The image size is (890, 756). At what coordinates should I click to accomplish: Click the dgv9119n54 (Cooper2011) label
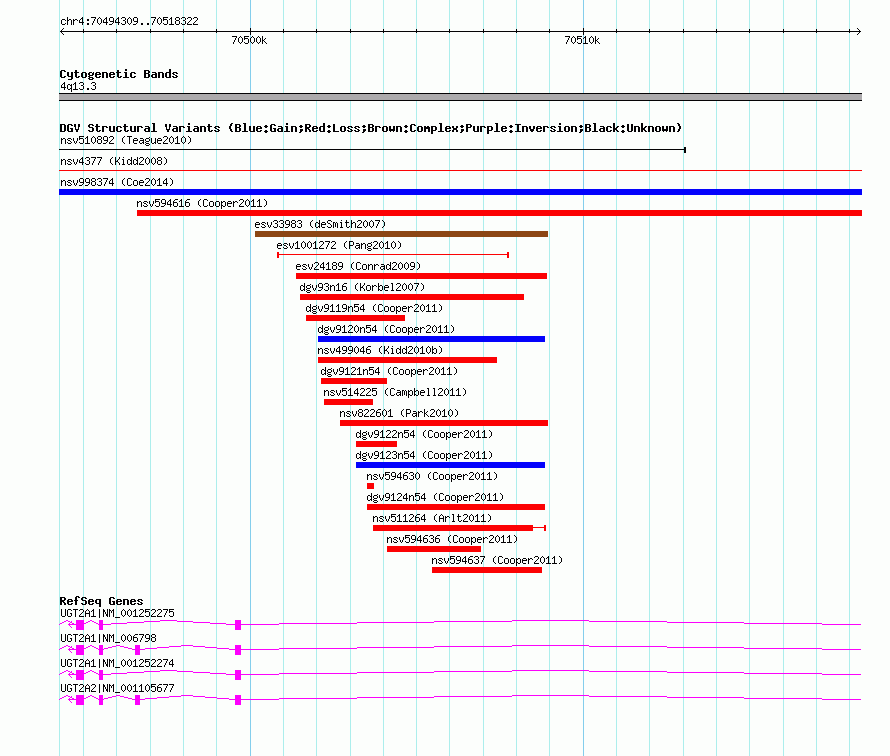click(374, 308)
